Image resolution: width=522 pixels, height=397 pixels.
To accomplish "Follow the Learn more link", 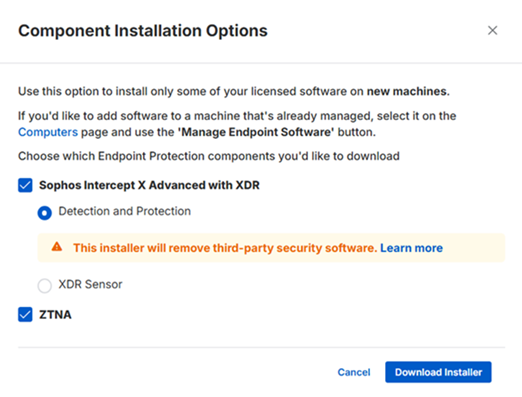I will [411, 248].
